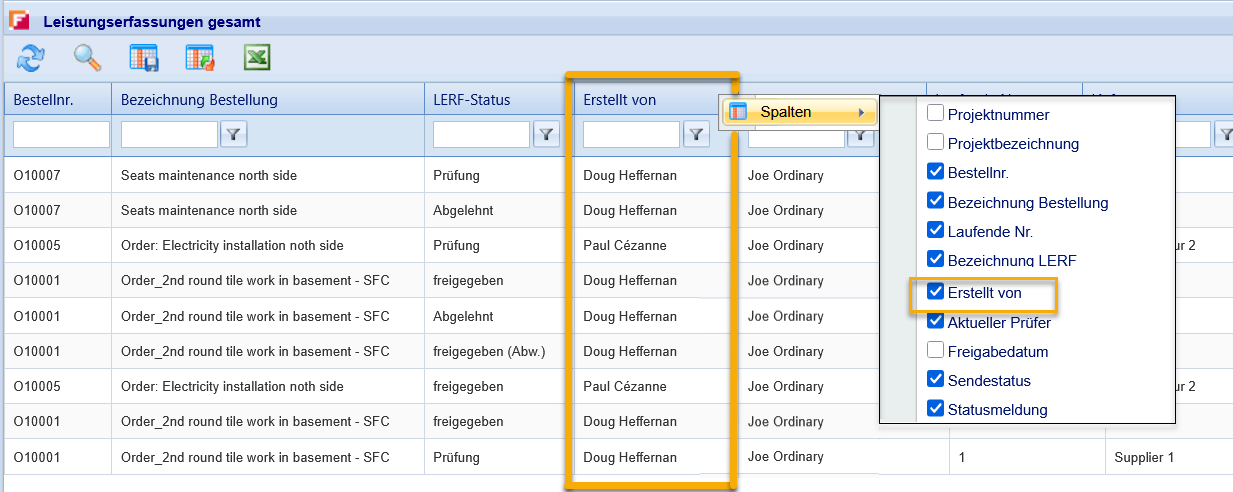Export the list with the Excel icon
Screen dimensions: 1233x492
pos(258,59)
